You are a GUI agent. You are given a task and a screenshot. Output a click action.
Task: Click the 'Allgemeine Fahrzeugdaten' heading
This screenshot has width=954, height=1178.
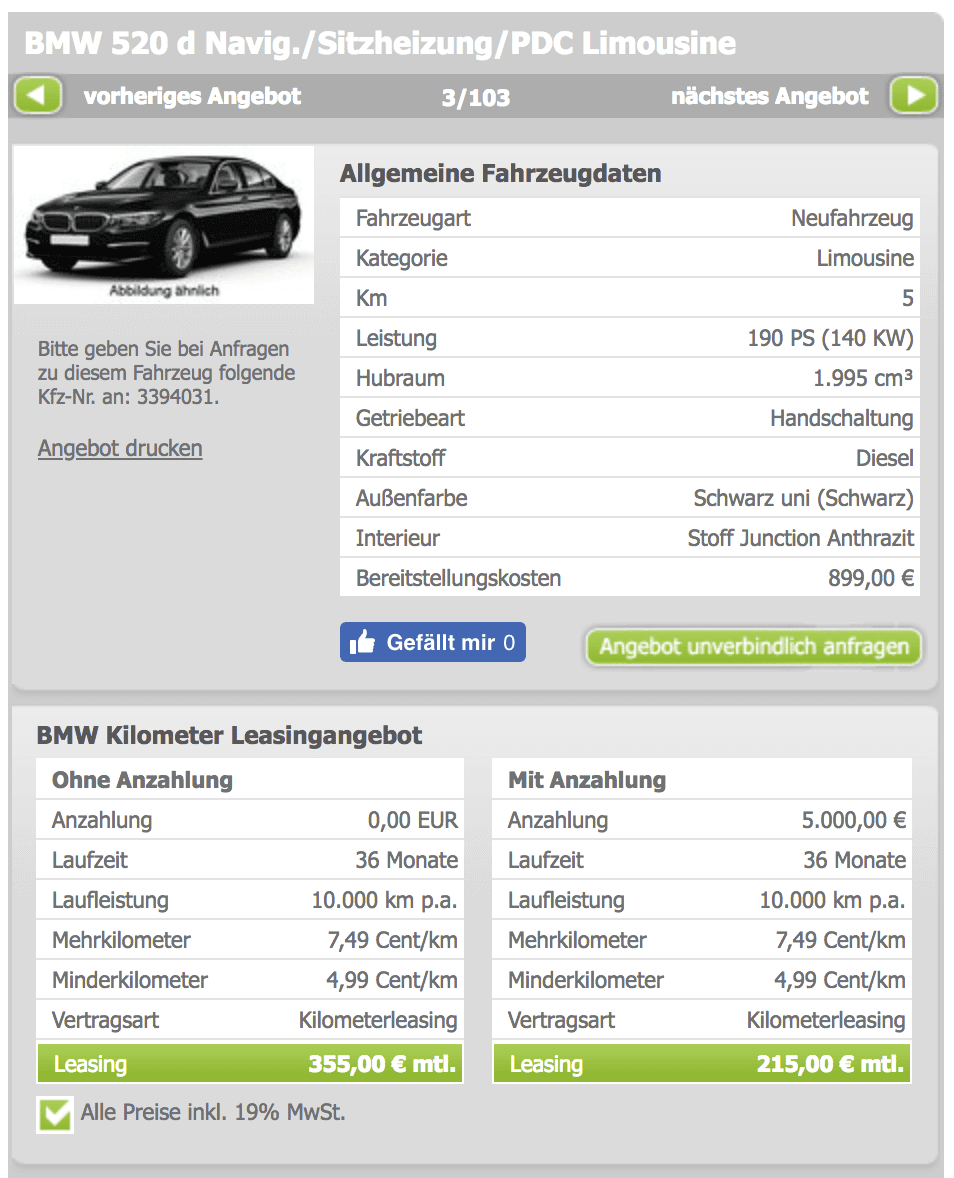click(x=500, y=174)
